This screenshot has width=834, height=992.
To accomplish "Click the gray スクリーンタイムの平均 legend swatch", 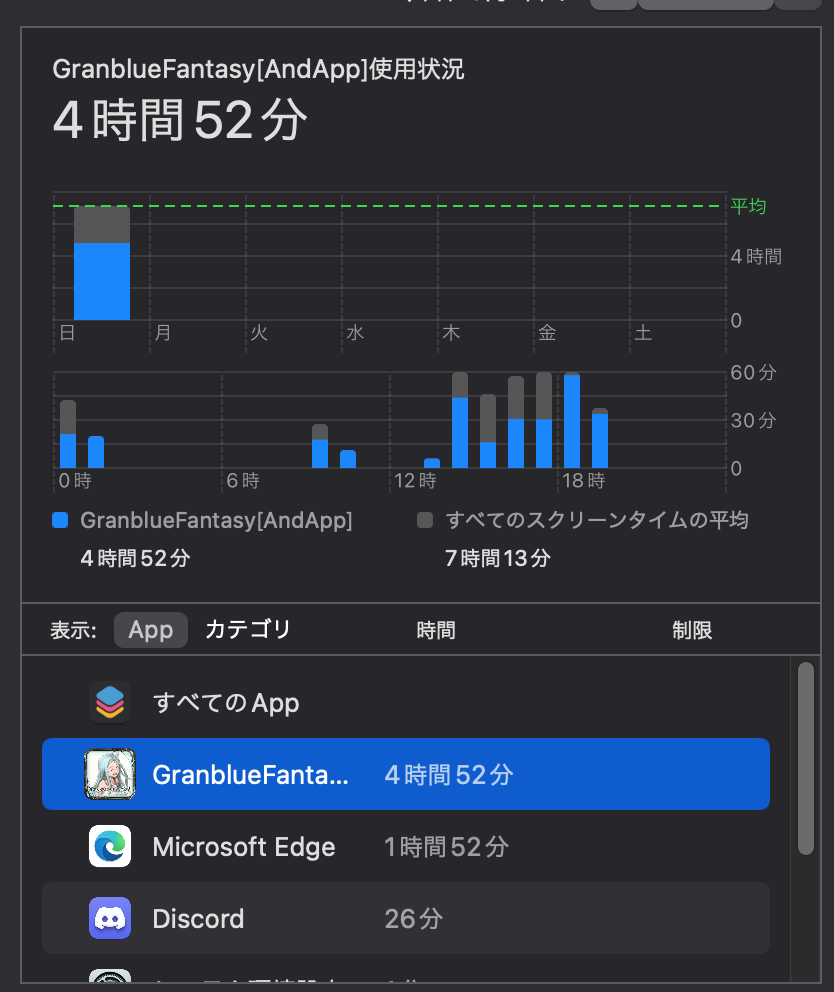I will click(425, 520).
